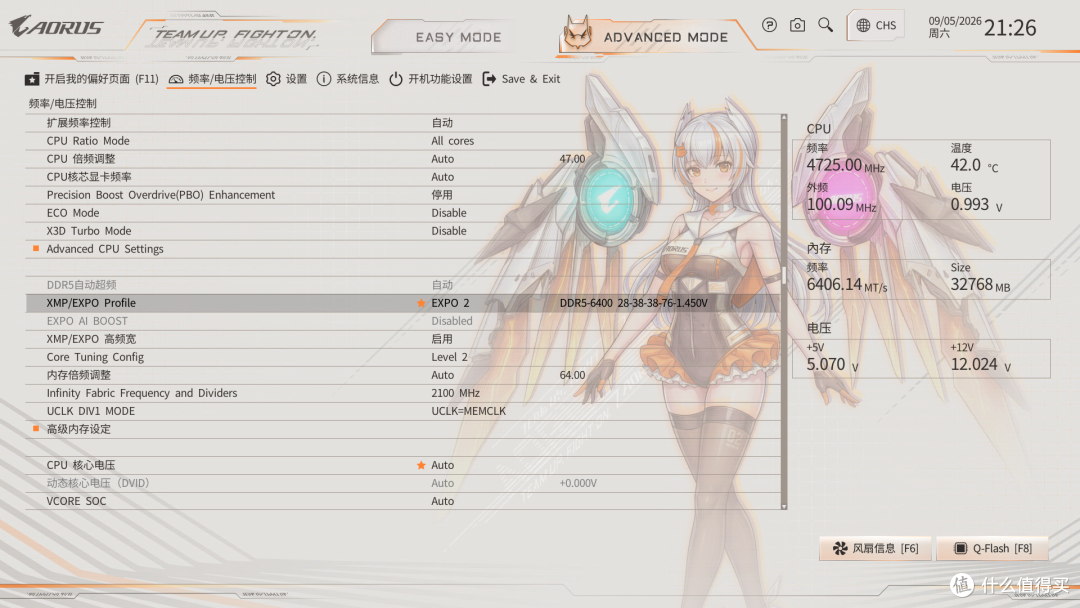
Task: Open the 开机功能设置 tab
Action: coord(430,79)
